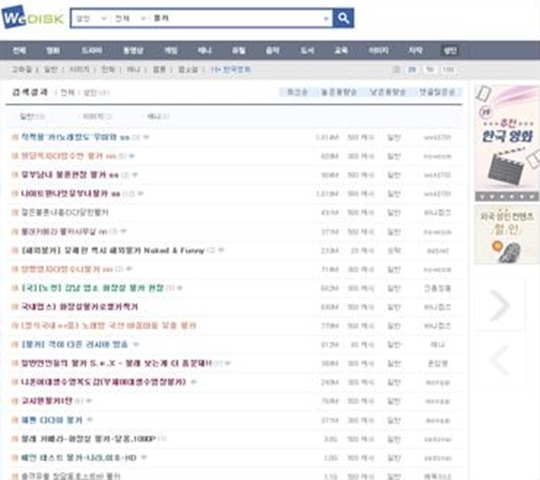Open the second scope dropdown in search bar
The width and height of the screenshot is (540, 480).
click(x=131, y=18)
